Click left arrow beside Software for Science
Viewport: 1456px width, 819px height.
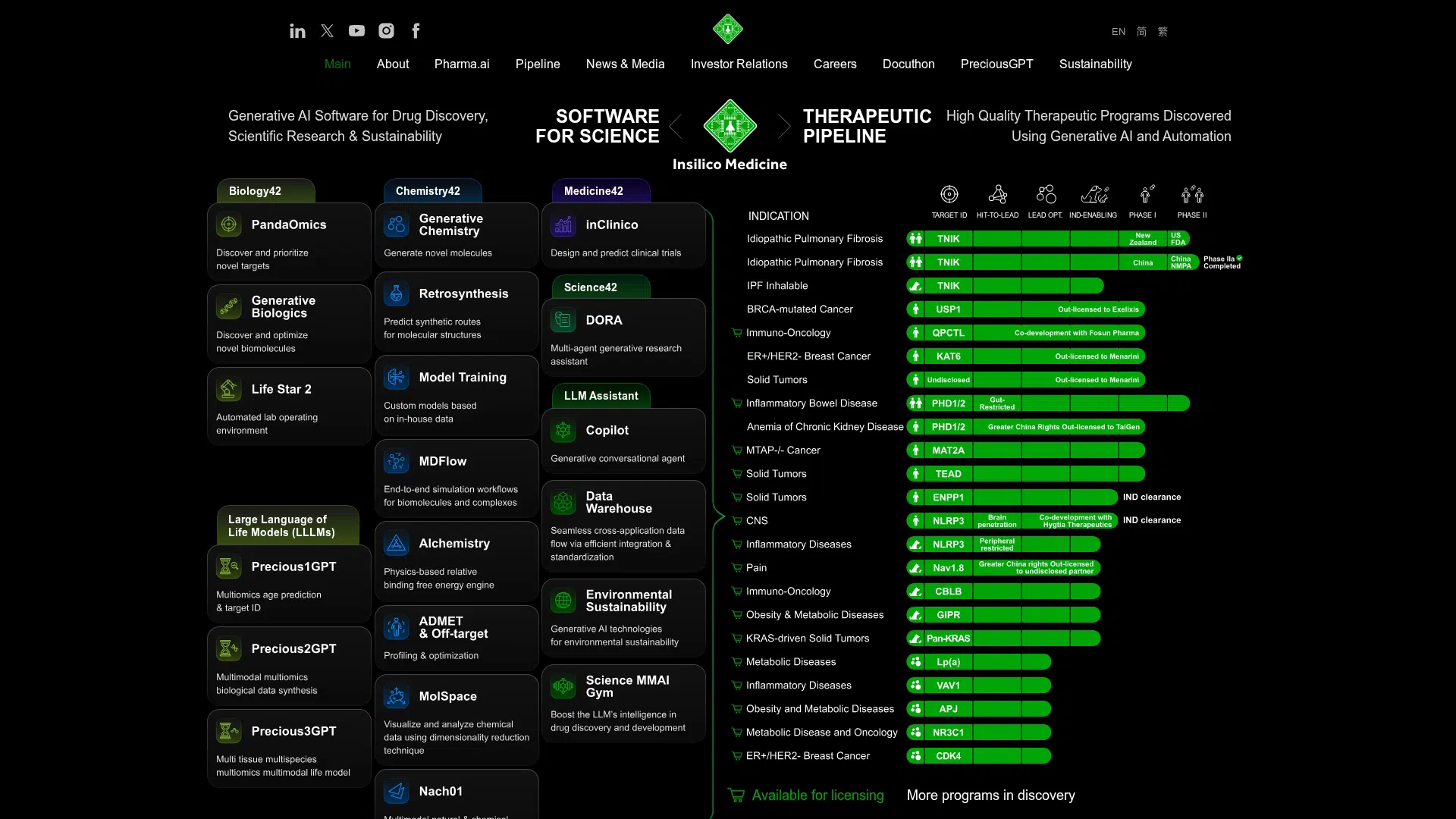tap(676, 127)
